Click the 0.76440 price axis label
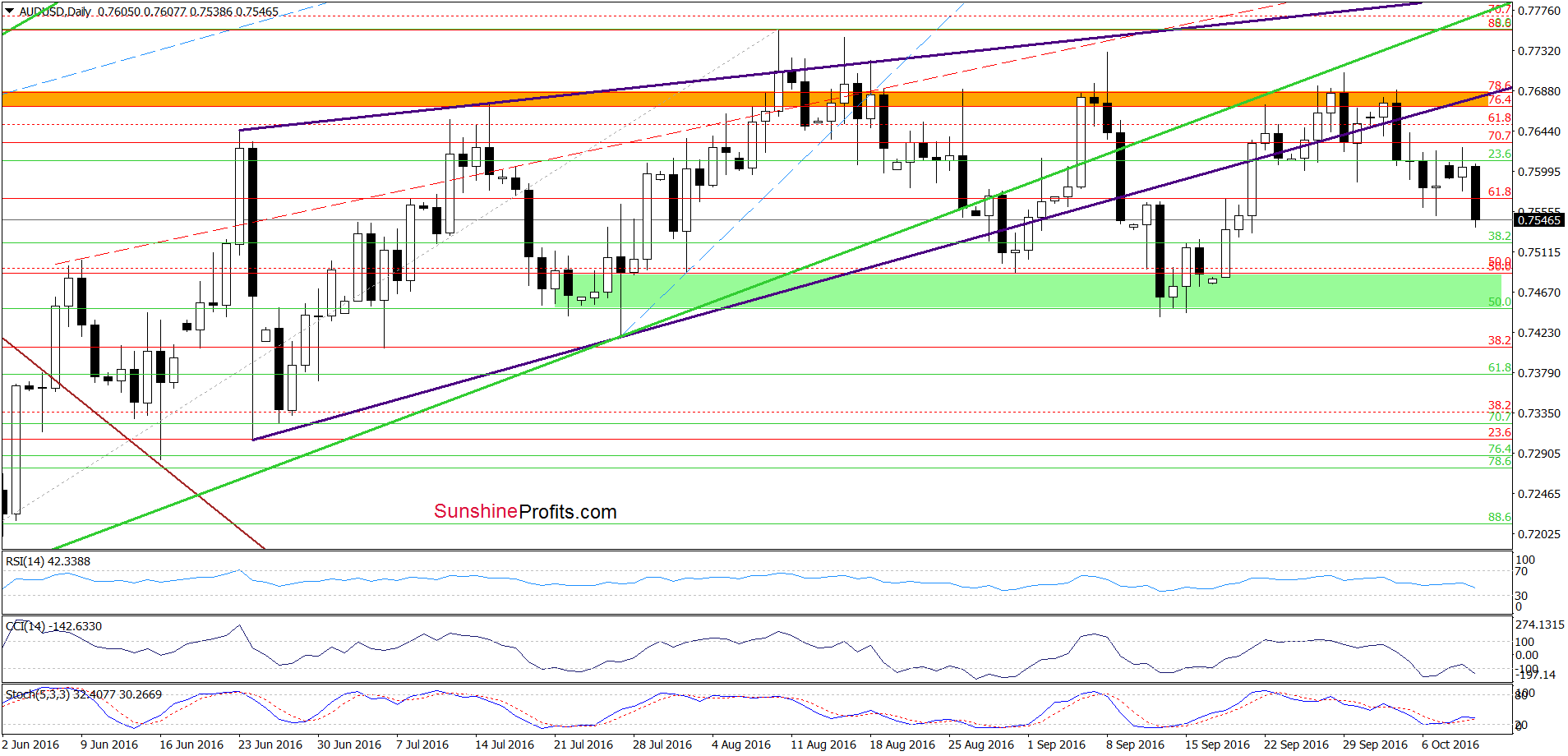 (x=1538, y=131)
